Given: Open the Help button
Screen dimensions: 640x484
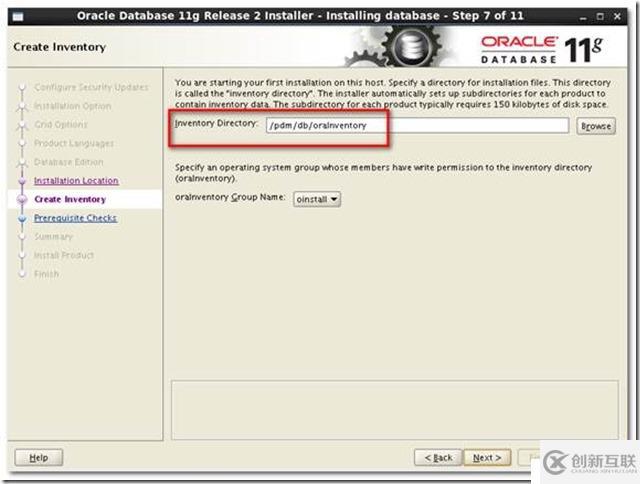Looking at the screenshot, I should (39, 458).
